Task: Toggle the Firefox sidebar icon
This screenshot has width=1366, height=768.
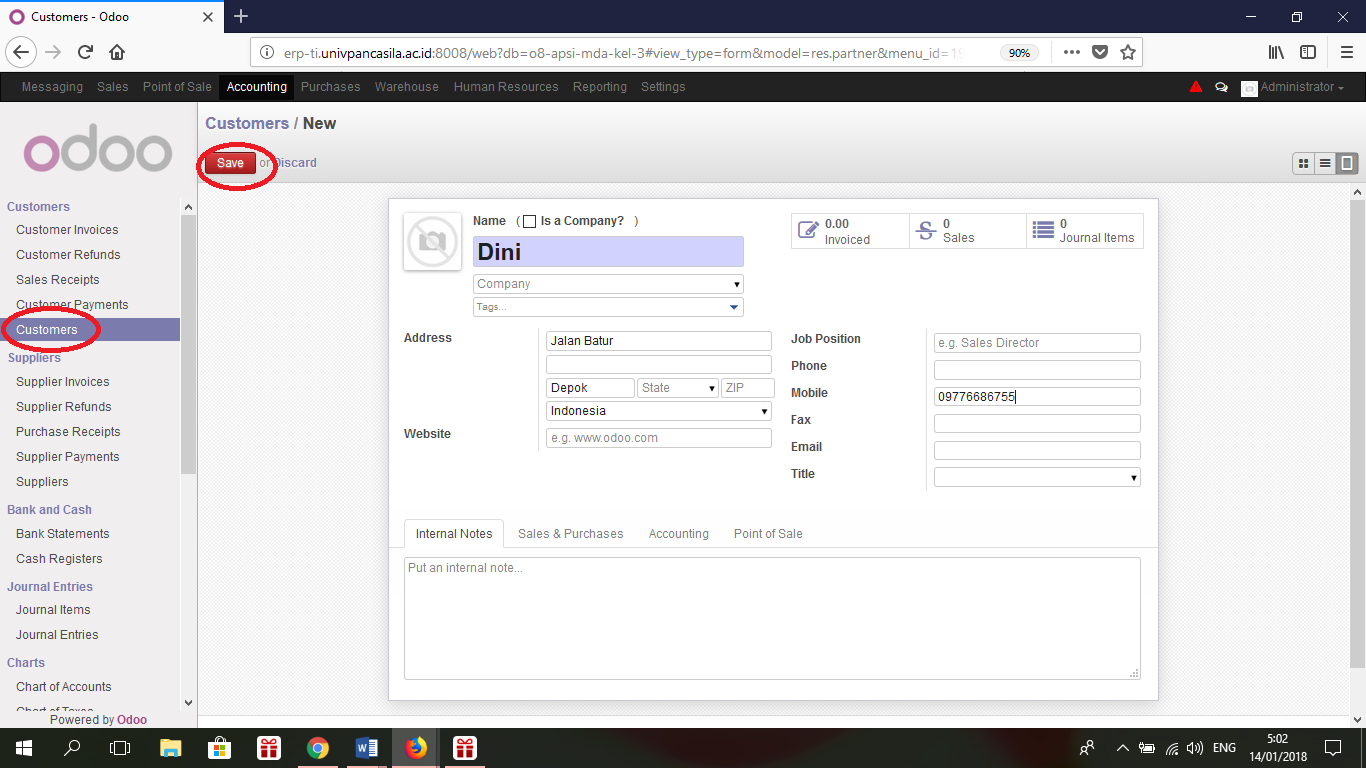Action: click(1308, 52)
